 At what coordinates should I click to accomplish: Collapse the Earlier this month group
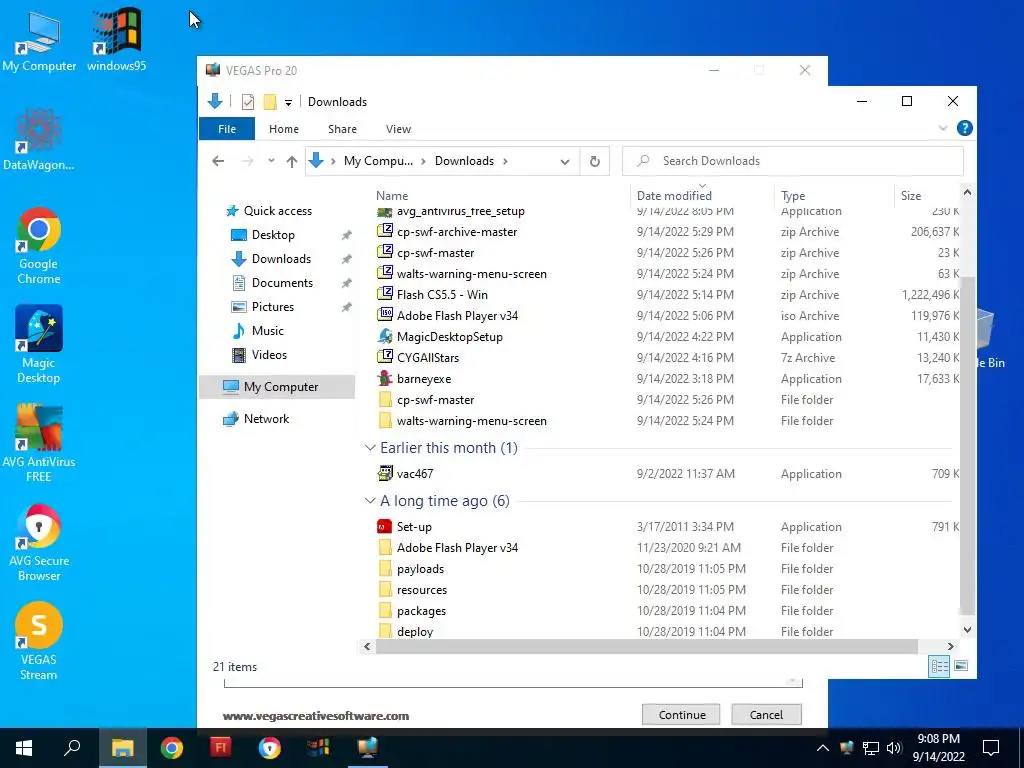pyautogui.click(x=370, y=448)
